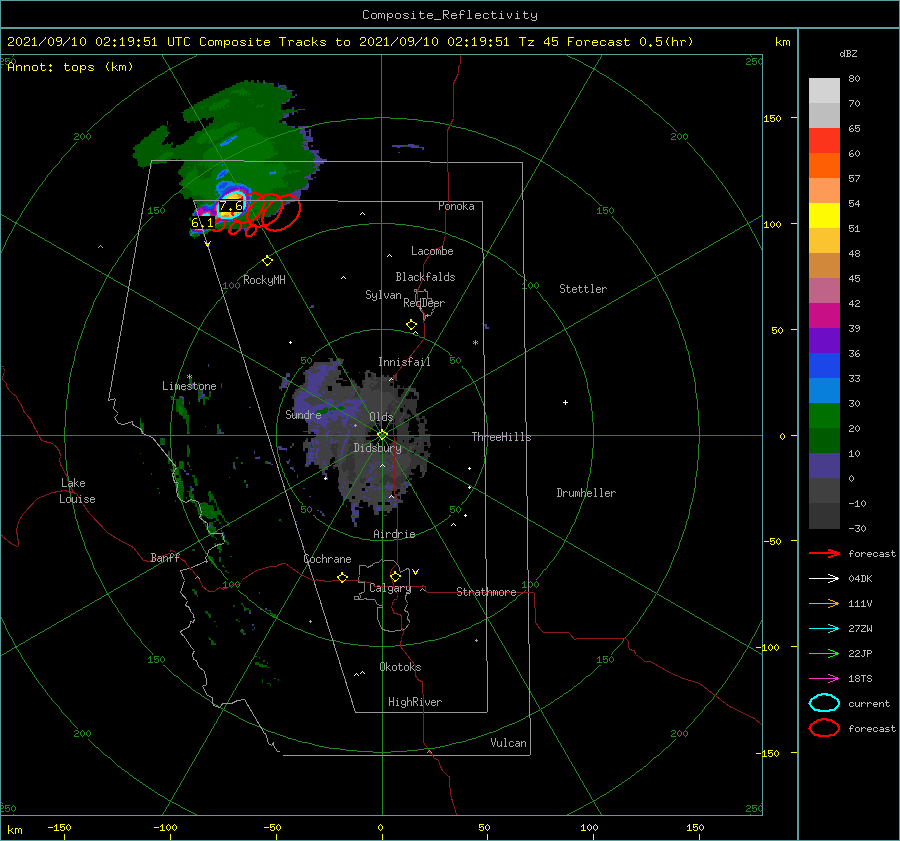
Task: Click the yellow radar-center diamond at Olds
Action: point(382,435)
